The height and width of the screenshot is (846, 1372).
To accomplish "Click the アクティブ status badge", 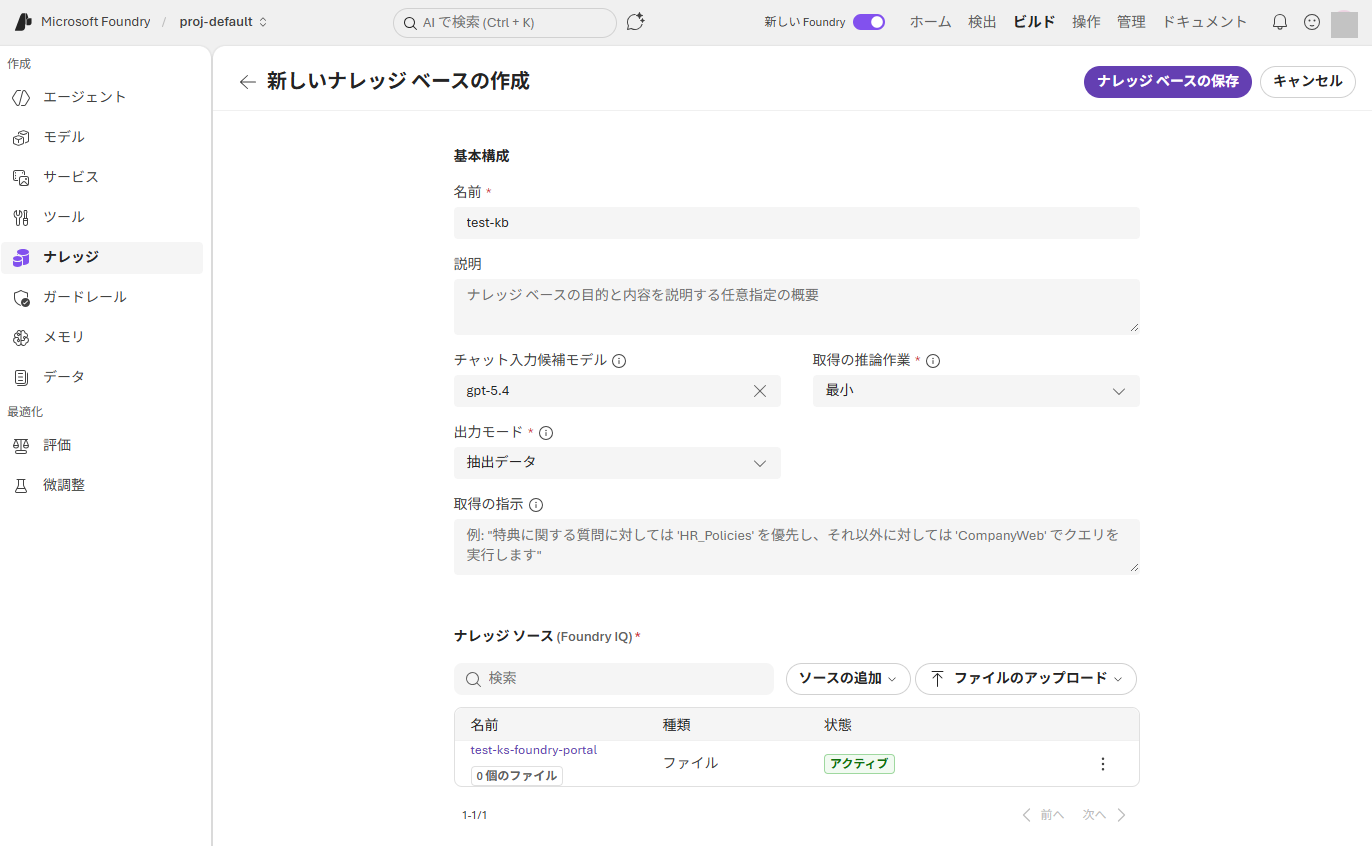I will click(859, 764).
